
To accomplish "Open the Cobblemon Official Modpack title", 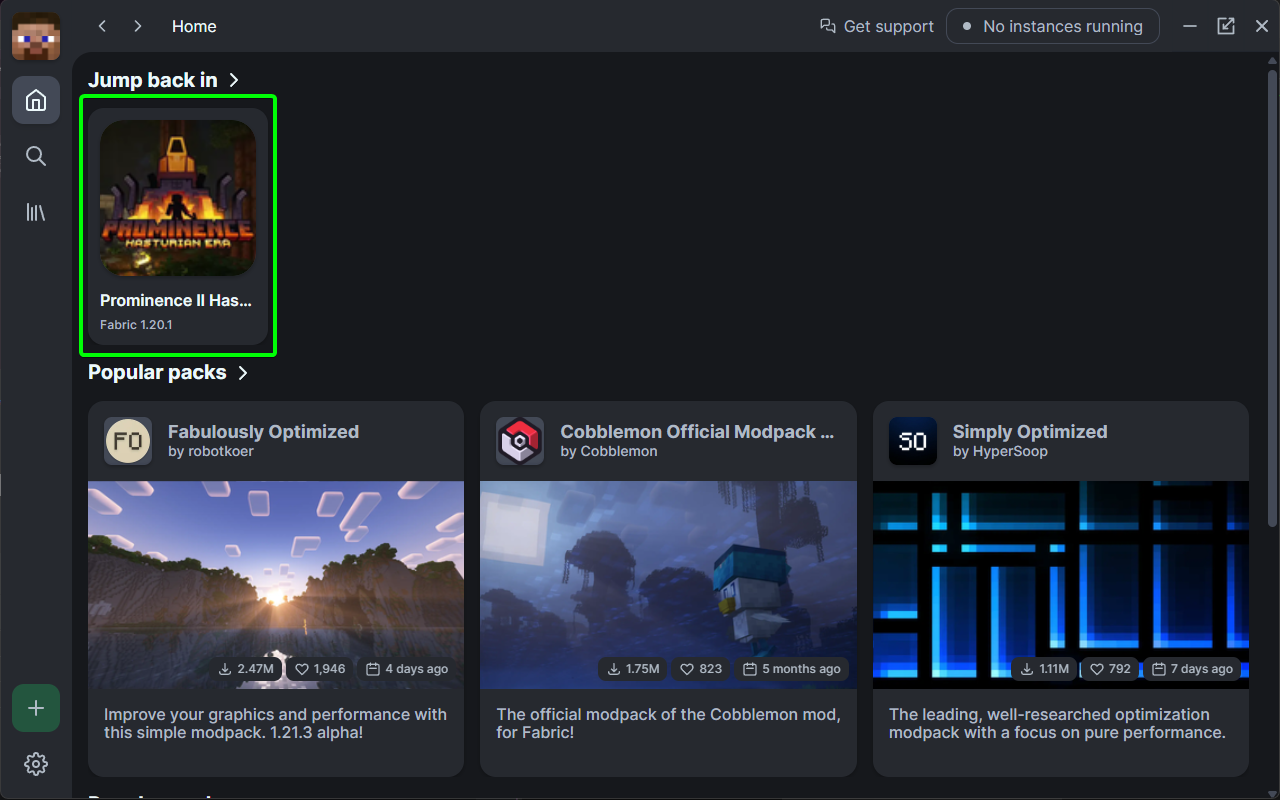I will [x=697, y=432].
